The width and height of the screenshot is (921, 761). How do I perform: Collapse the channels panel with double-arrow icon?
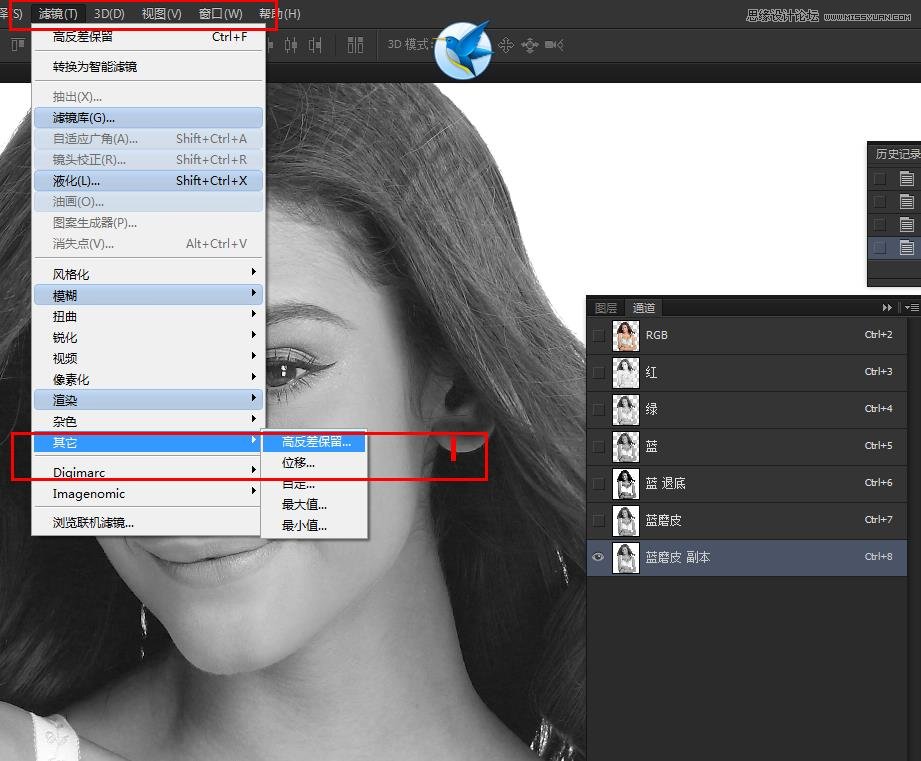point(887,308)
